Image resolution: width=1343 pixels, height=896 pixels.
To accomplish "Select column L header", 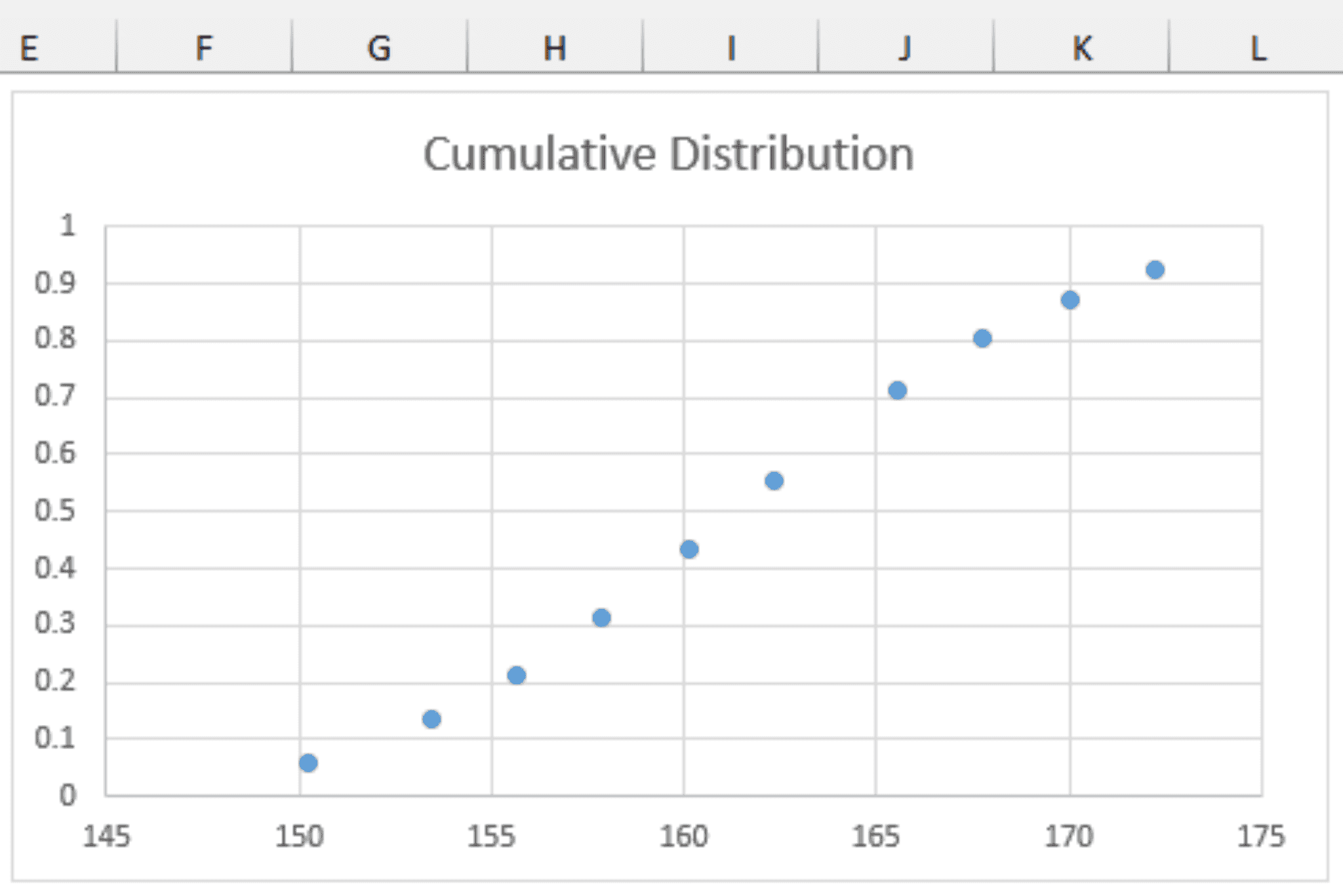I will click(1256, 48).
